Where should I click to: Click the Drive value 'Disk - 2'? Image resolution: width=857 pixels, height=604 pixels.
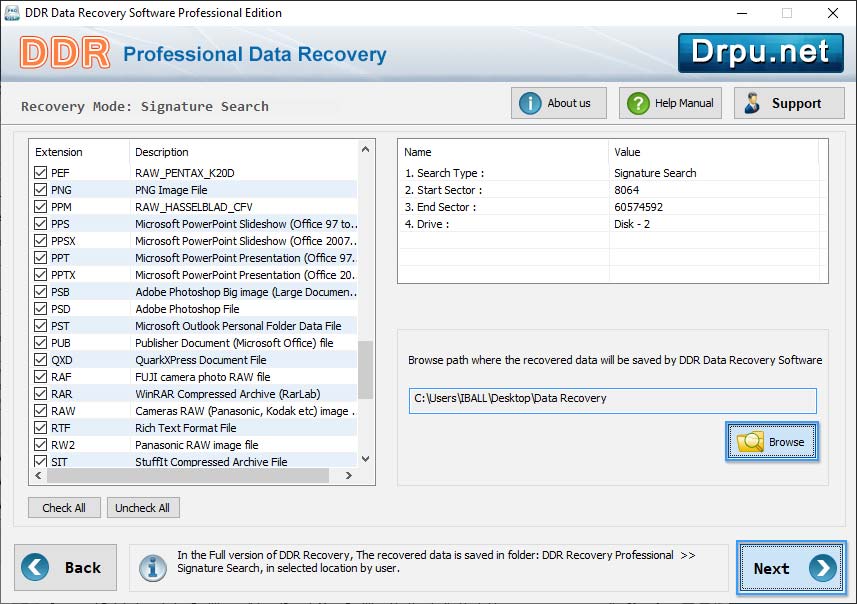click(x=632, y=224)
